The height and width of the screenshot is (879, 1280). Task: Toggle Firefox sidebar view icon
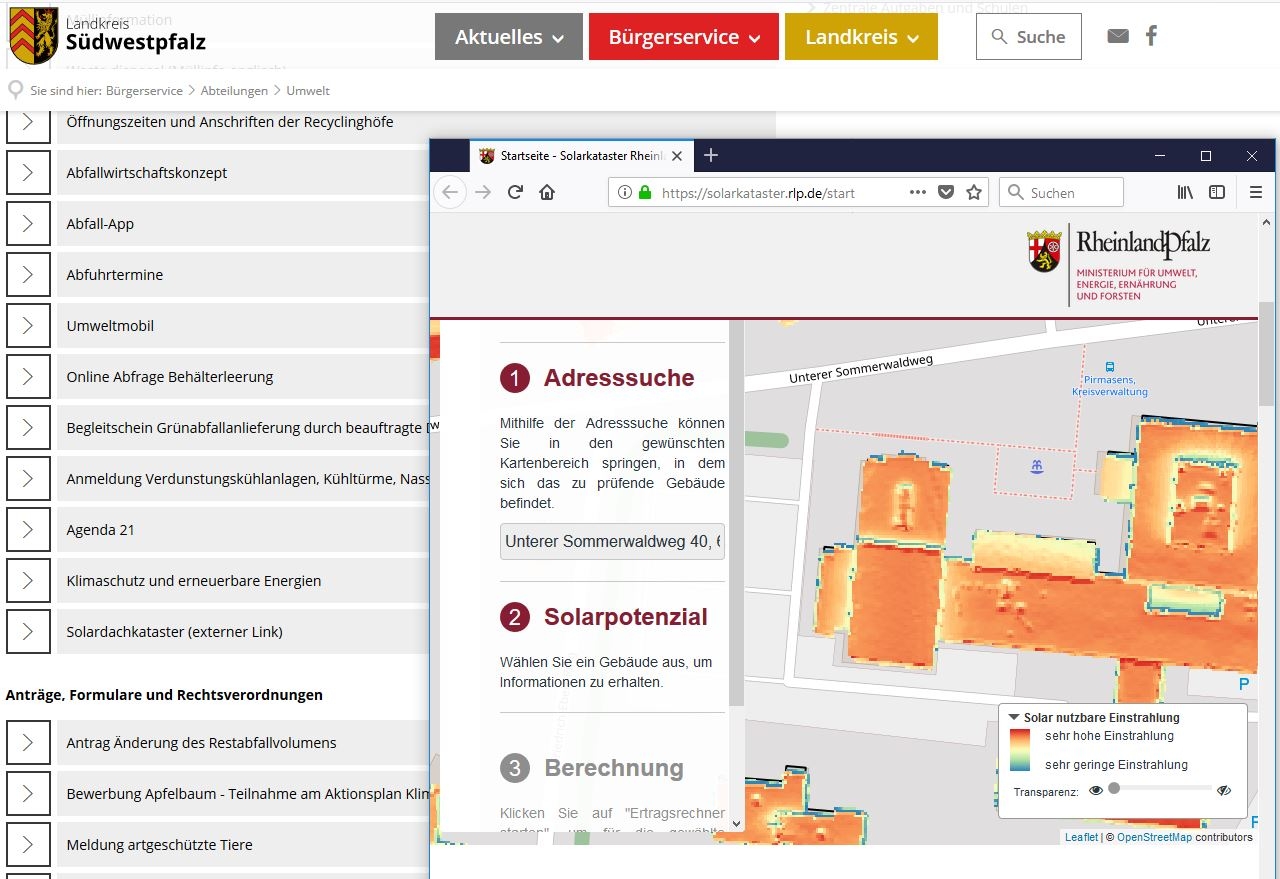click(x=1217, y=192)
